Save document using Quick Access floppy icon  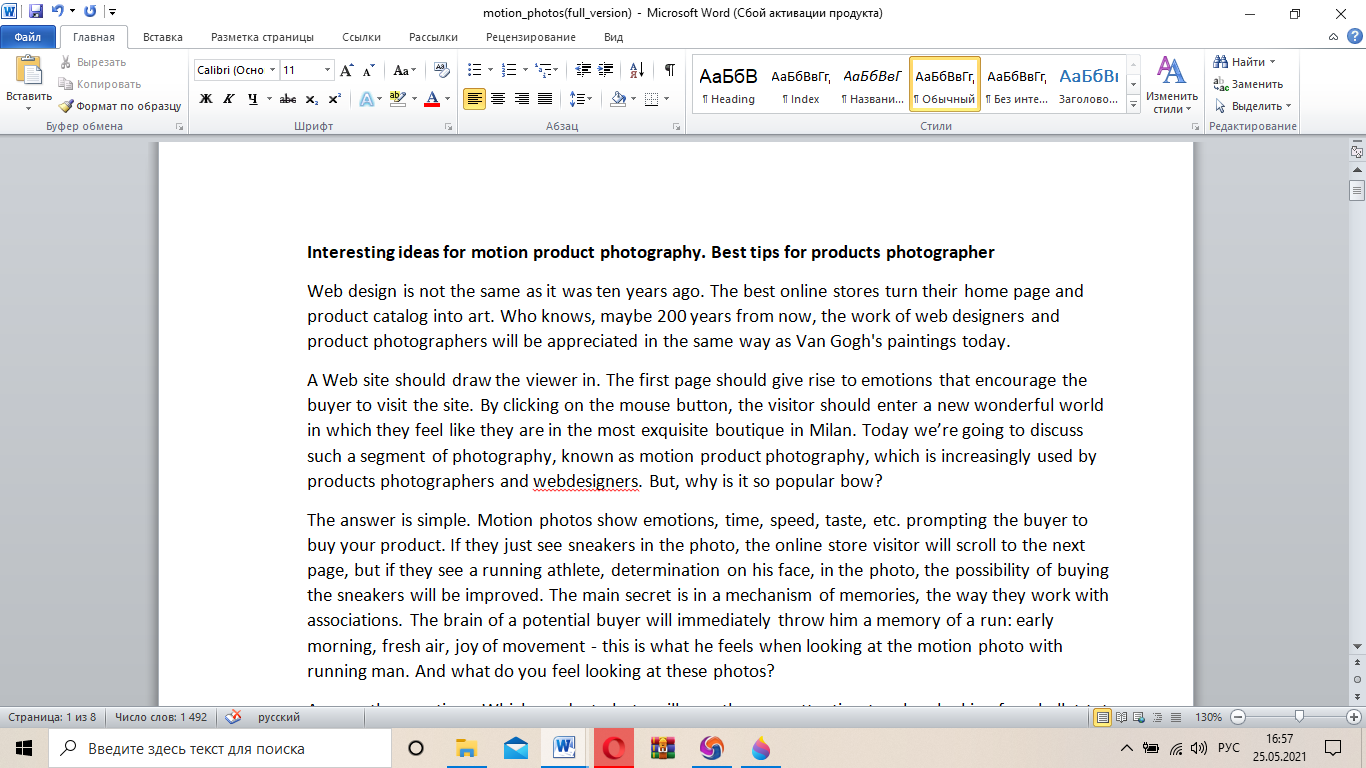pos(36,13)
